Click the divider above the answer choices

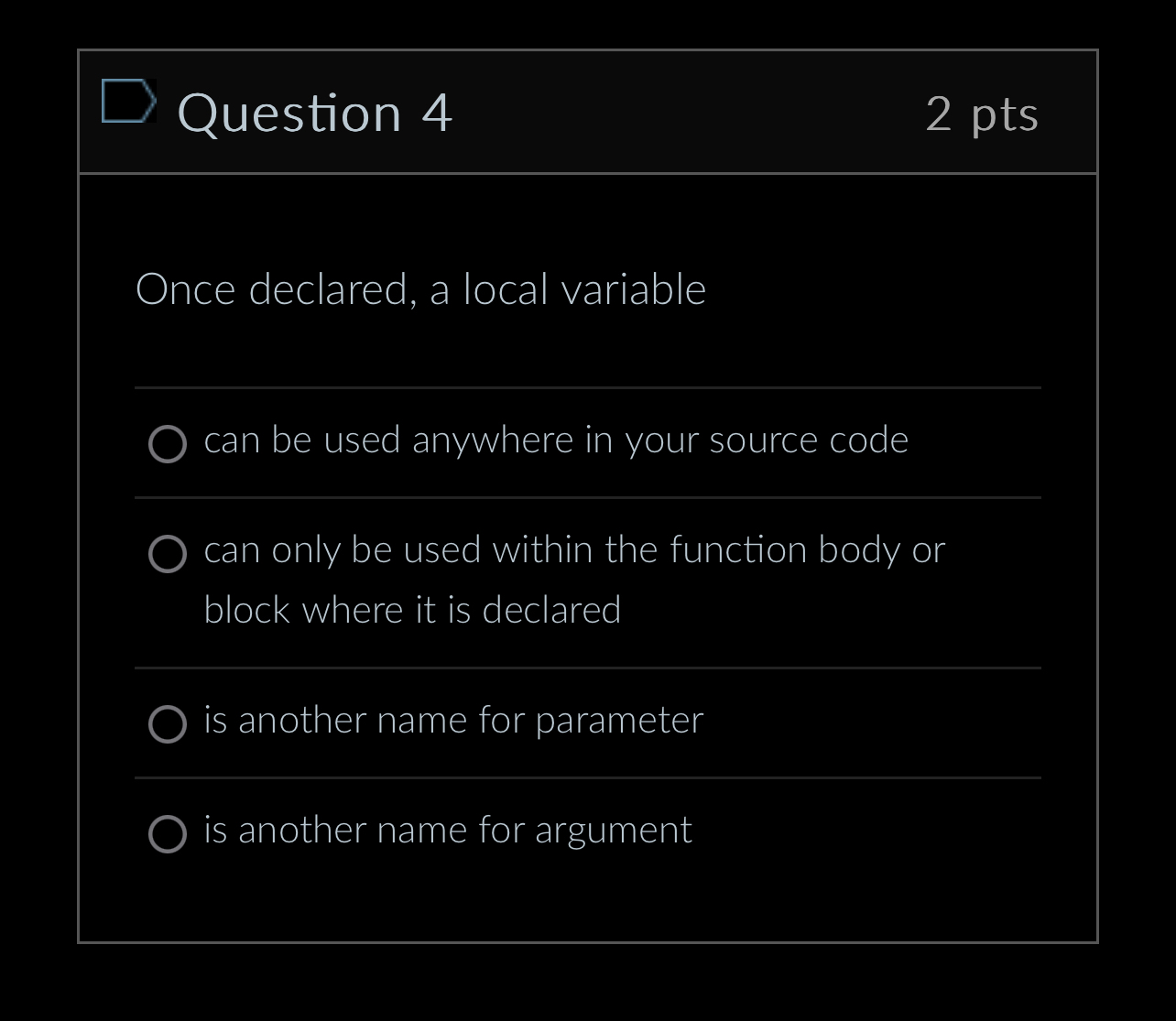click(588, 389)
